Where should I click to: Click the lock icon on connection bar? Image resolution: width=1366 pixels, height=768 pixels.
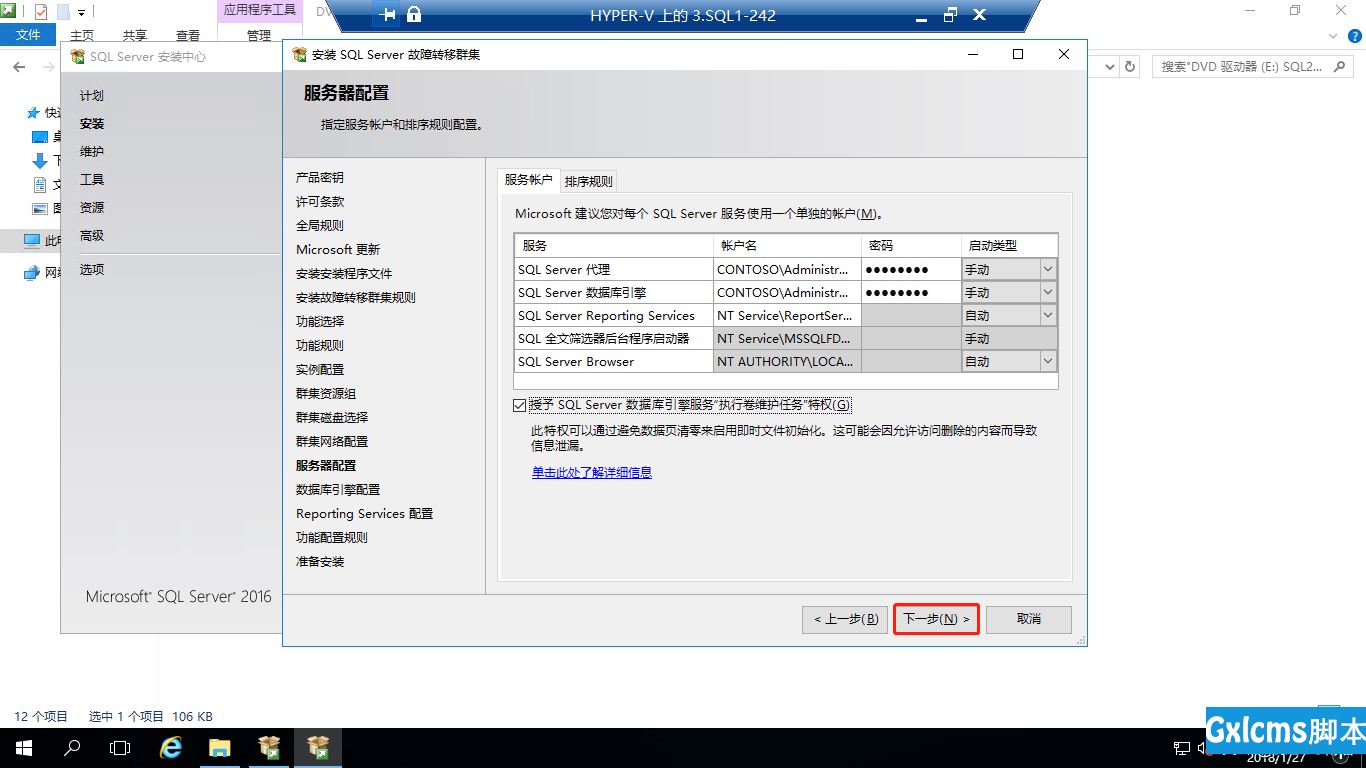(x=414, y=15)
